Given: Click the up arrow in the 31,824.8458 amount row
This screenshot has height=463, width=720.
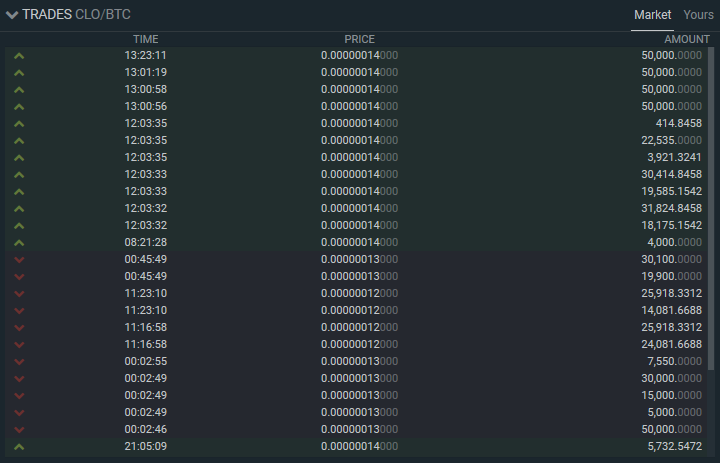Looking at the screenshot, I should pos(19,209).
